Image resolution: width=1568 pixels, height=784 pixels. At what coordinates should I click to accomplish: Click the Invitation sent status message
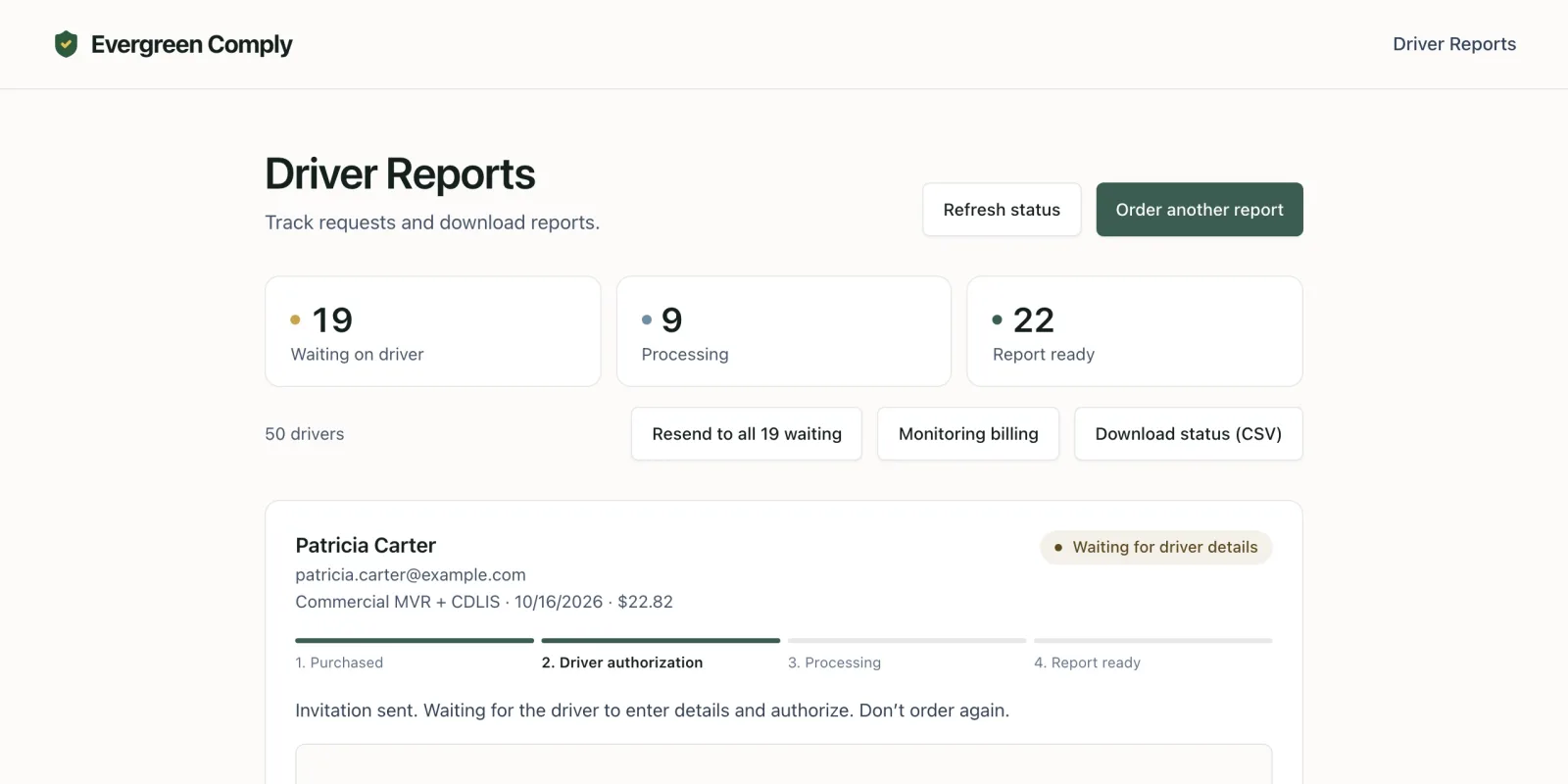[x=652, y=710]
